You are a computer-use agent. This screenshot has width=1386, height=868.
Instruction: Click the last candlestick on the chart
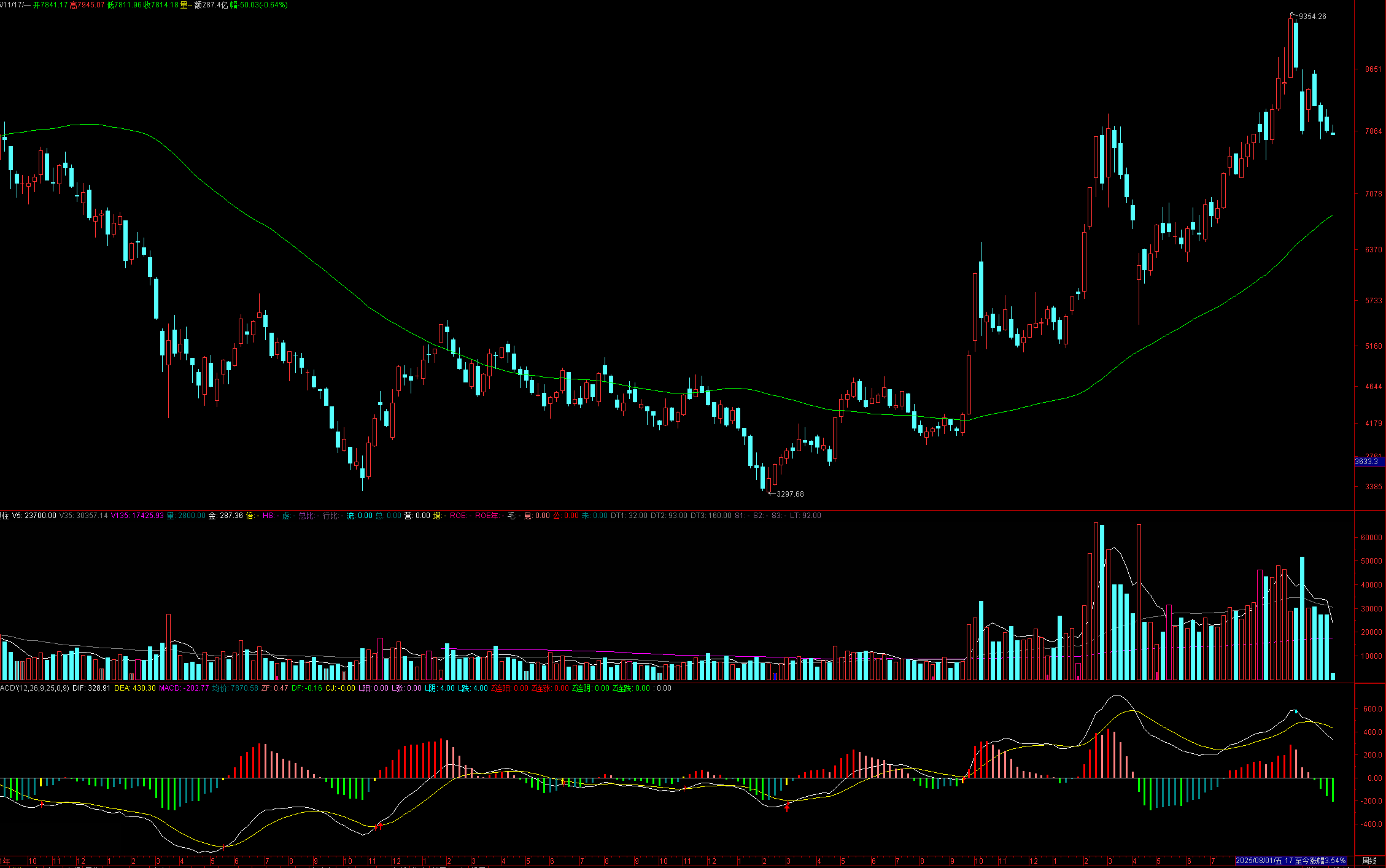[1333, 133]
